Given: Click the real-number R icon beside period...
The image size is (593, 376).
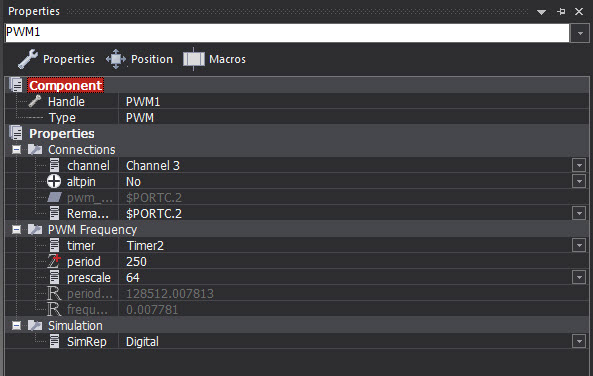Looking at the screenshot, I should [x=54, y=293].
